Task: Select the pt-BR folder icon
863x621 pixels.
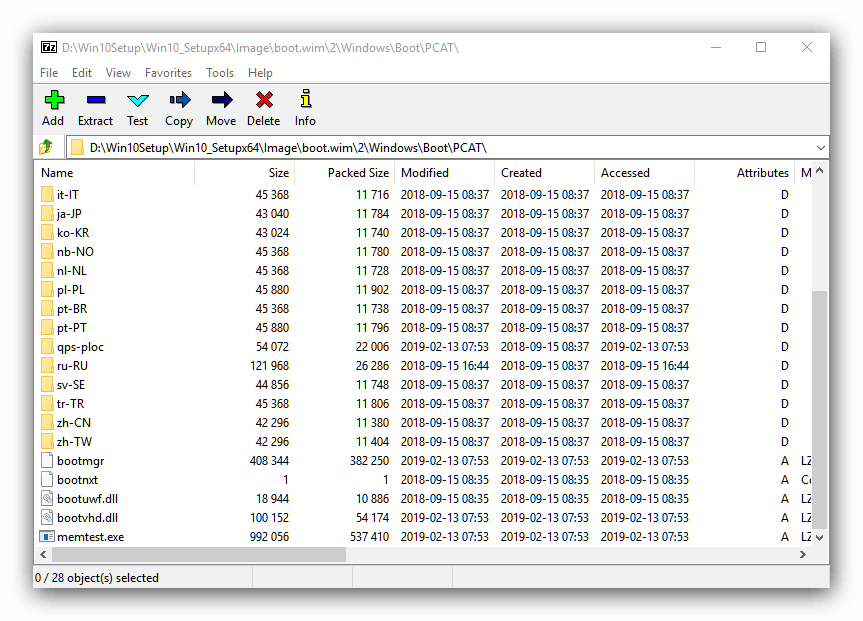Action: (x=47, y=308)
